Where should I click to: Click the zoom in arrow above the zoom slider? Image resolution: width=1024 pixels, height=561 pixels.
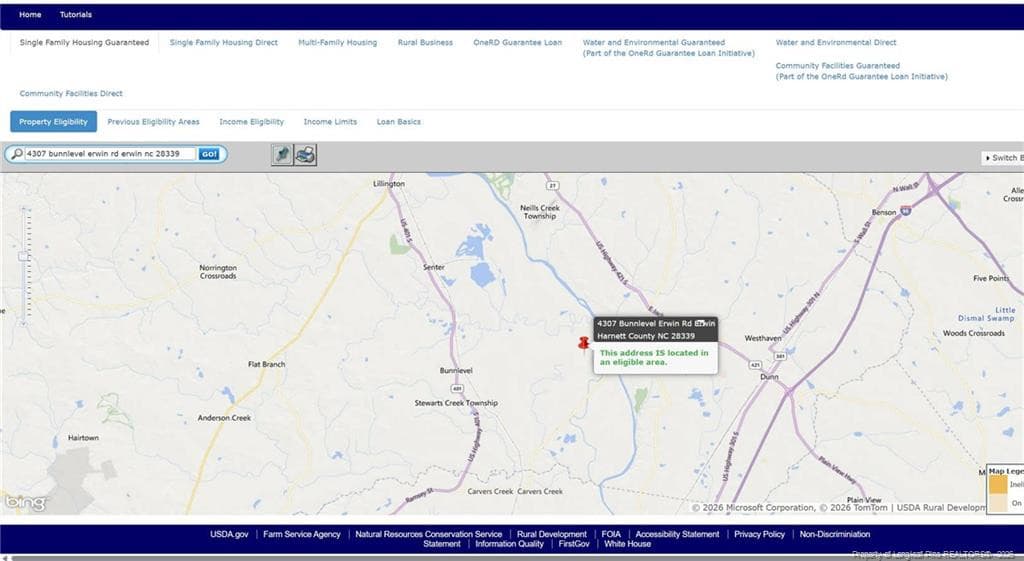(24, 210)
